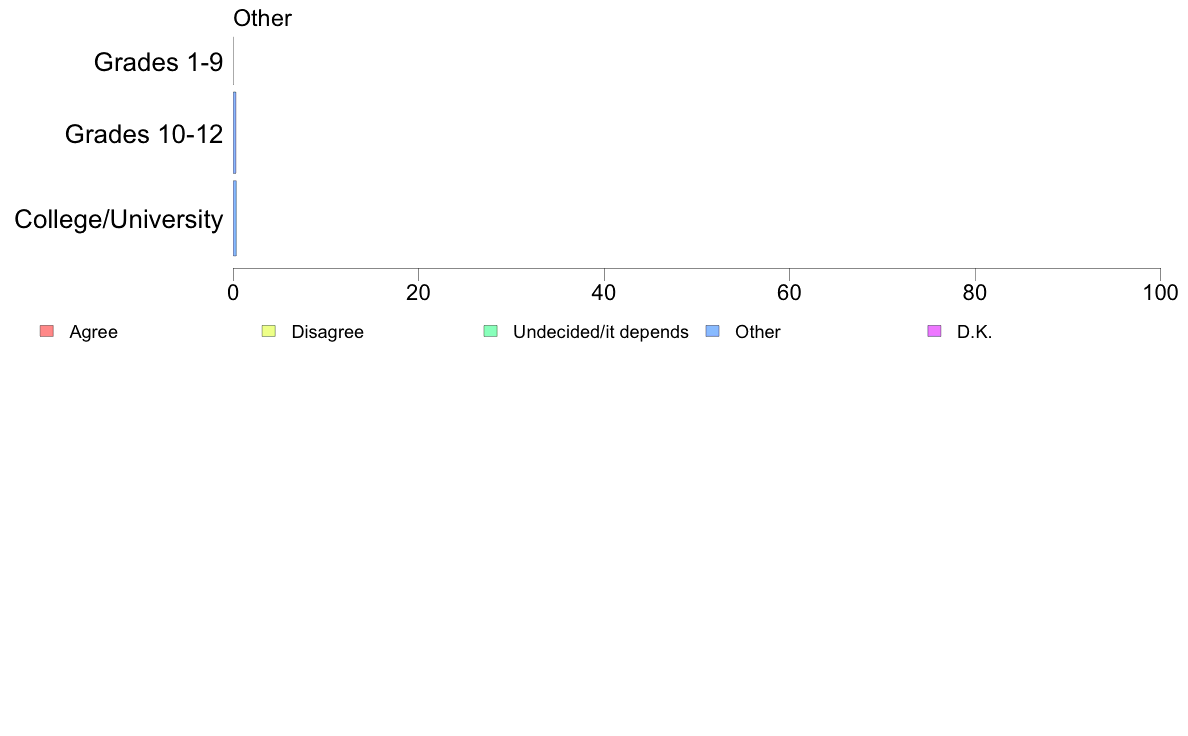Viewport: 1188px width, 736px height.
Task: Select the Agree legend label
Action: click(x=93, y=332)
